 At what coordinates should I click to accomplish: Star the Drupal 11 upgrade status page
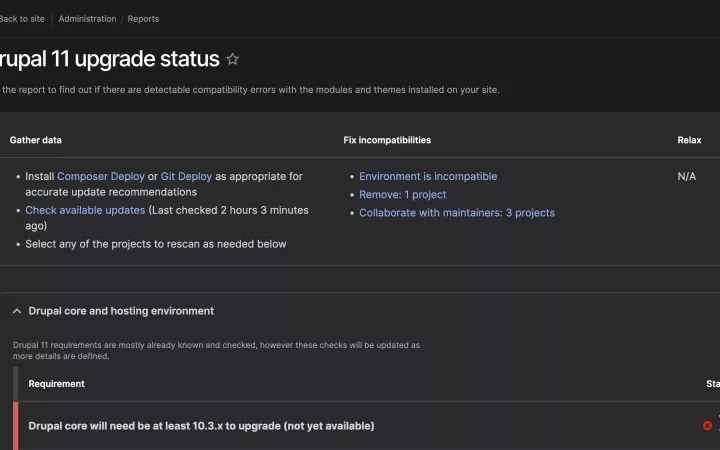233,59
